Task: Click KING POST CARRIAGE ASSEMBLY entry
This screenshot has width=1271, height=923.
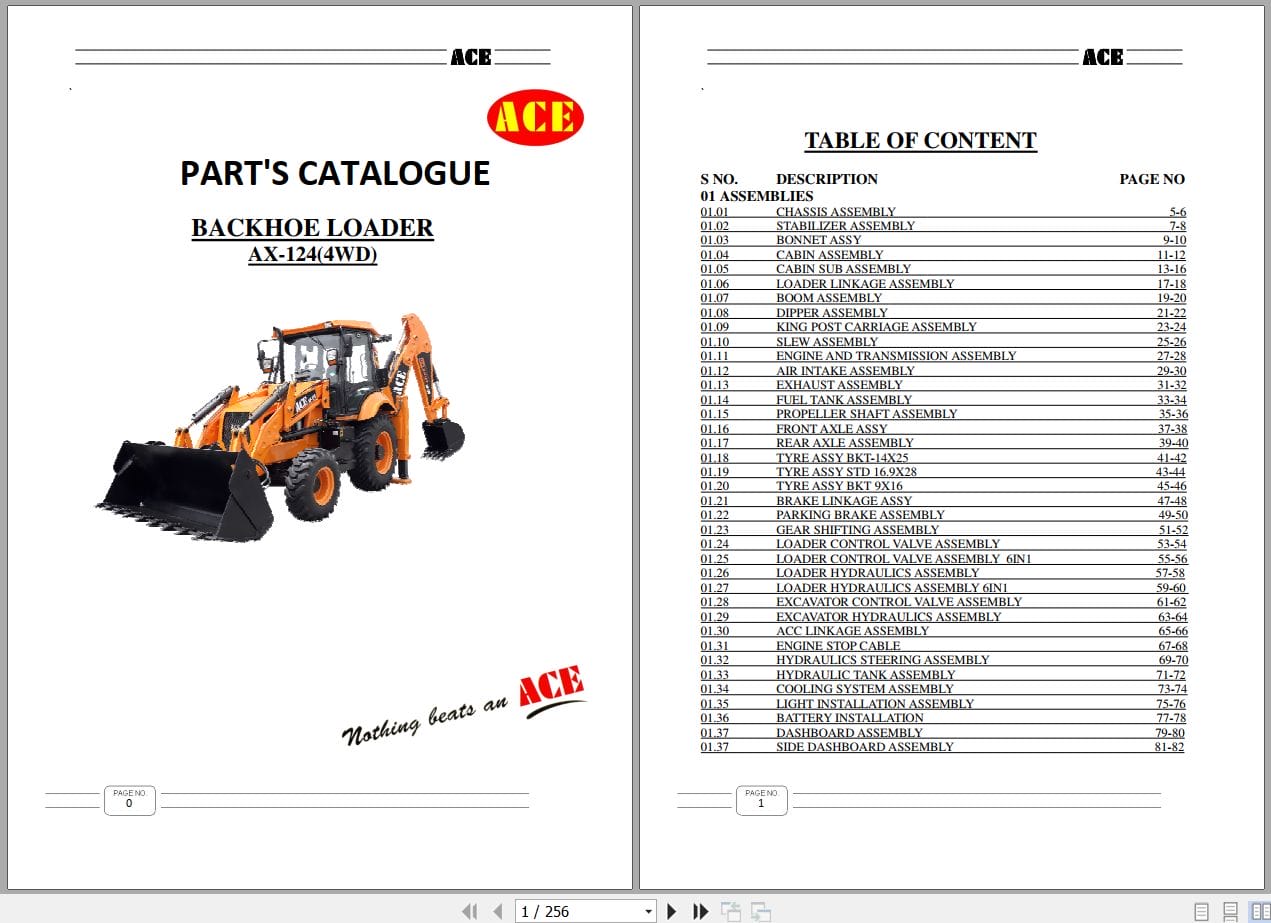Action: (876, 327)
